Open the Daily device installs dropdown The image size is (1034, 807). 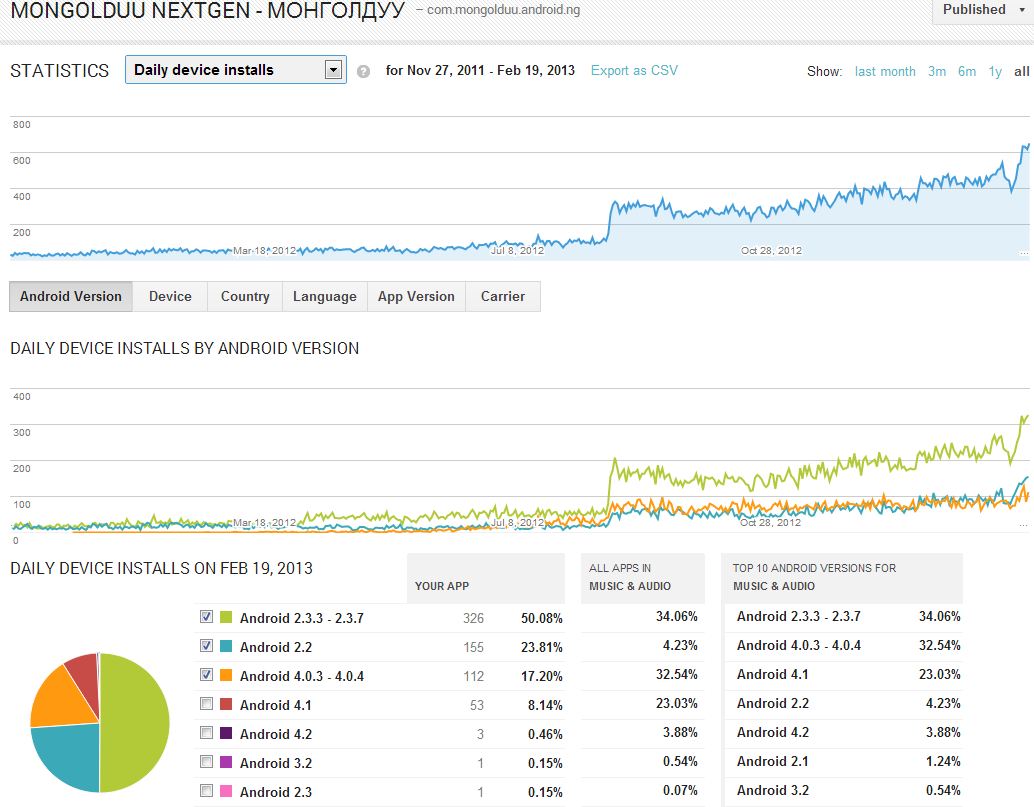point(235,70)
